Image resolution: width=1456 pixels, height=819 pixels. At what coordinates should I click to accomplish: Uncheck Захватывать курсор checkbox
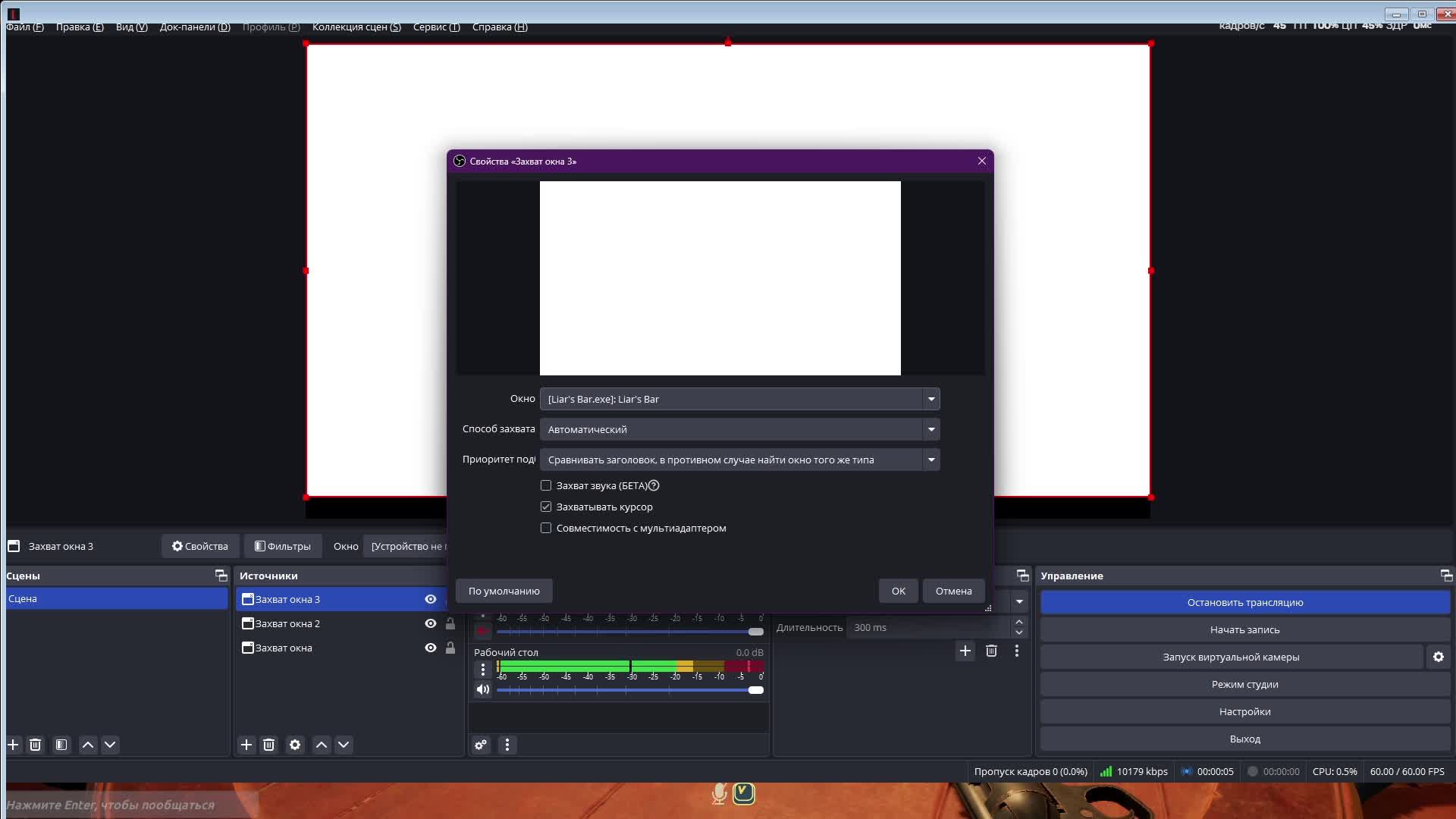[546, 507]
